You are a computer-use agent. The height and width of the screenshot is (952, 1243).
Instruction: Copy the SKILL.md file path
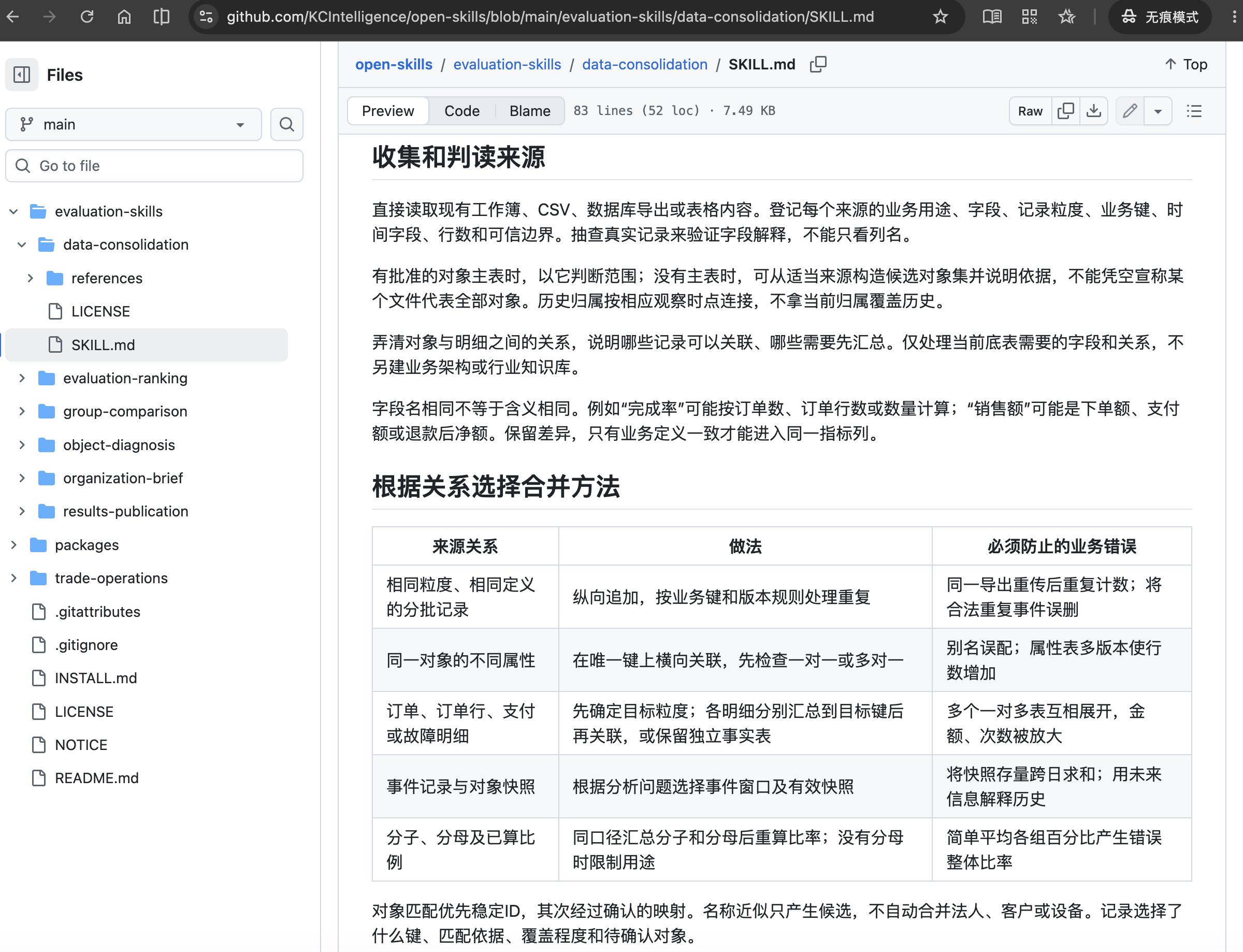click(x=818, y=65)
